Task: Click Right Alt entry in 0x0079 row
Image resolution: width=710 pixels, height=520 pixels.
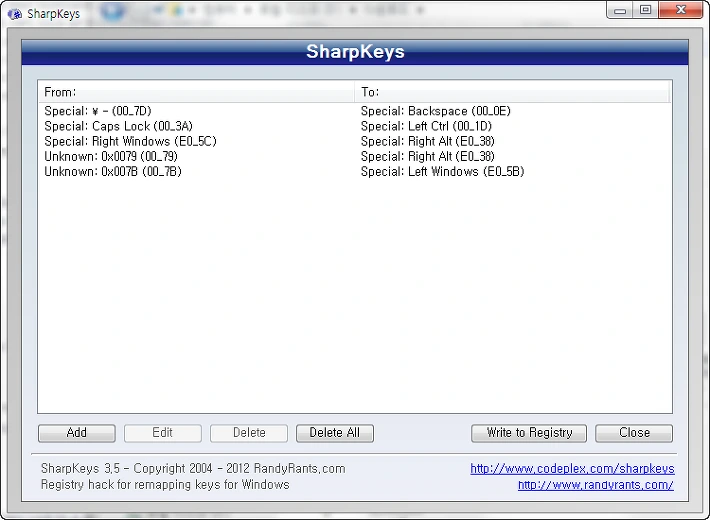Action: pos(427,156)
